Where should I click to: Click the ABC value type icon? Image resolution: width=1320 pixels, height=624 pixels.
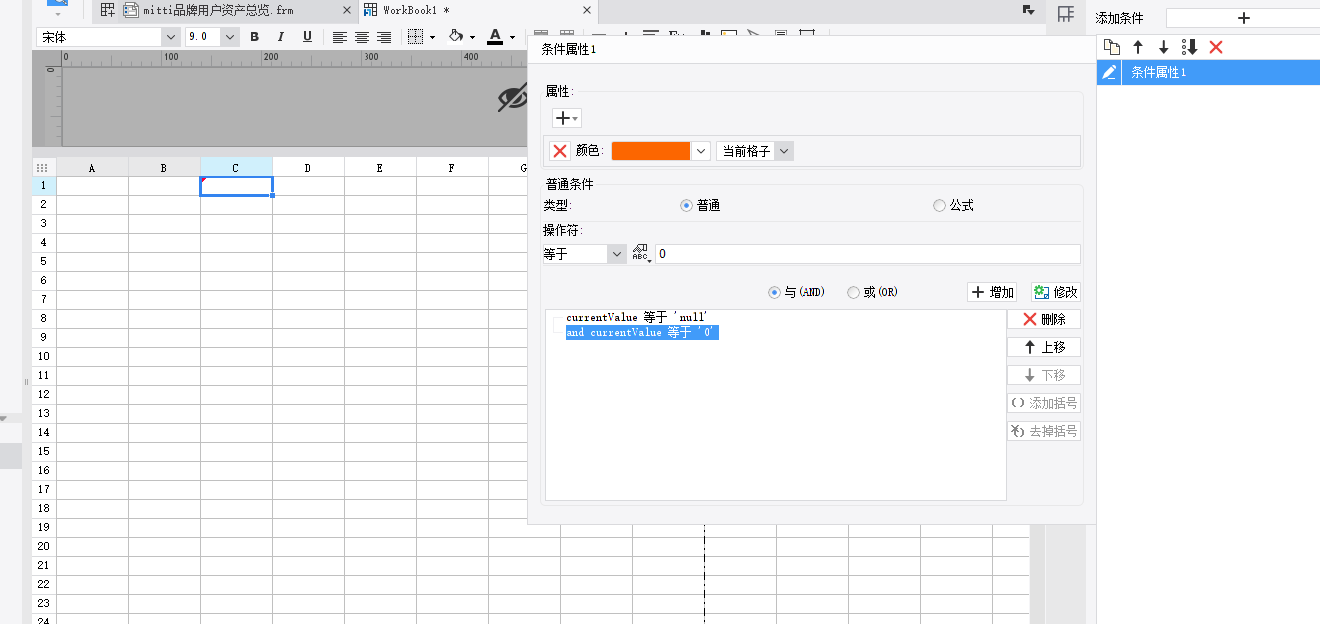click(x=641, y=254)
